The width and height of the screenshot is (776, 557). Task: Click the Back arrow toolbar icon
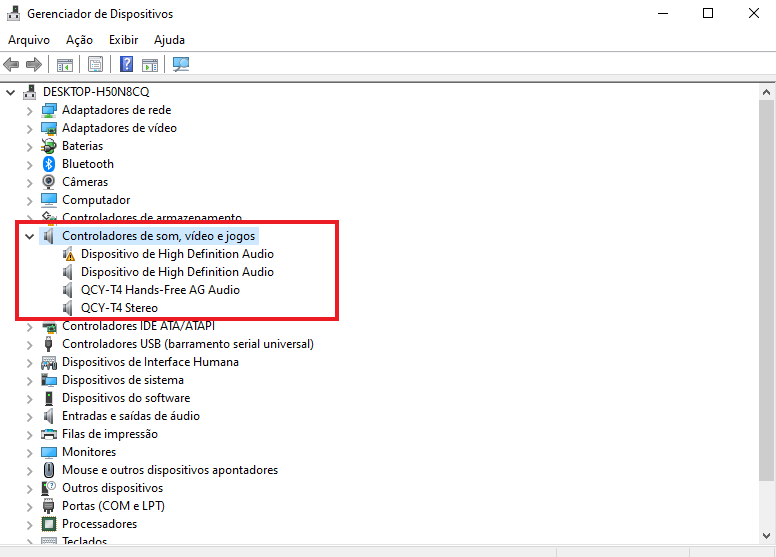11,64
